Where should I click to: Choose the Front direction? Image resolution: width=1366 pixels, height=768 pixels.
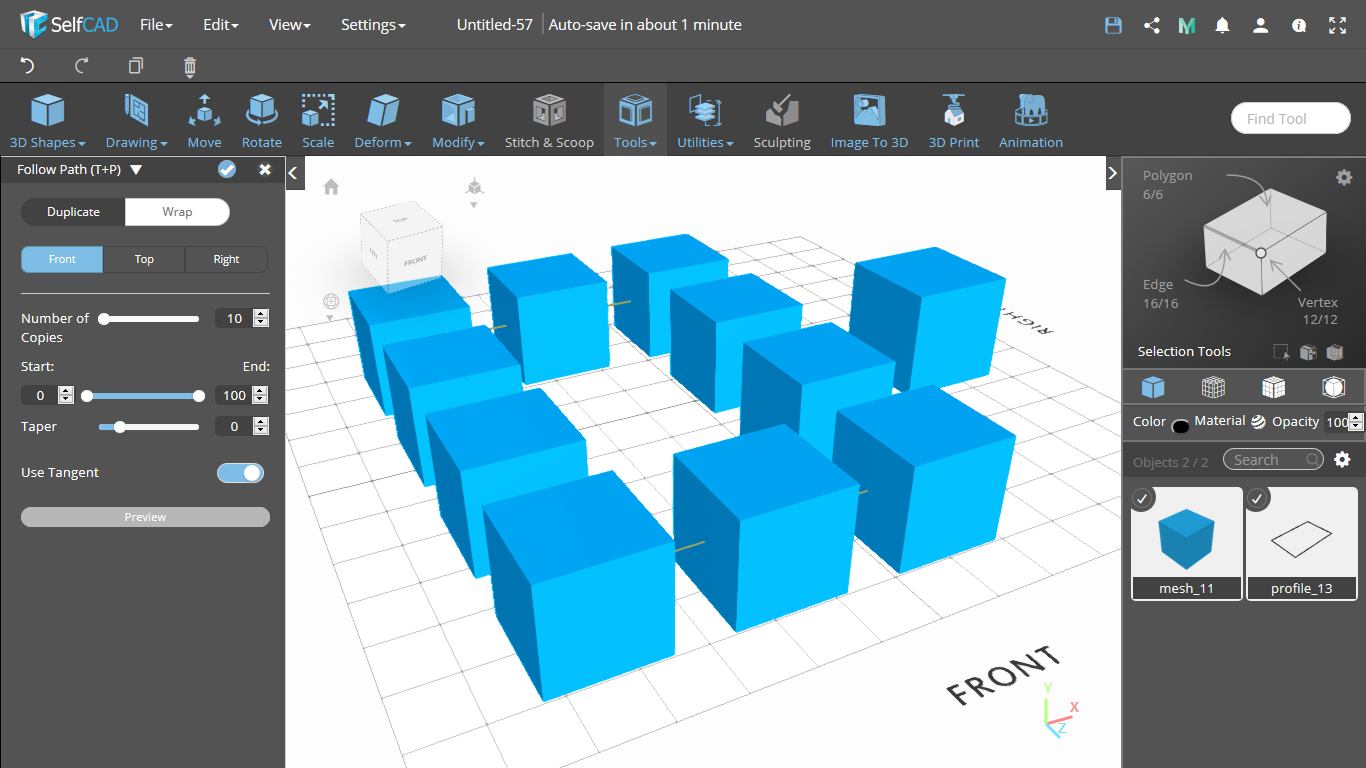(62, 259)
